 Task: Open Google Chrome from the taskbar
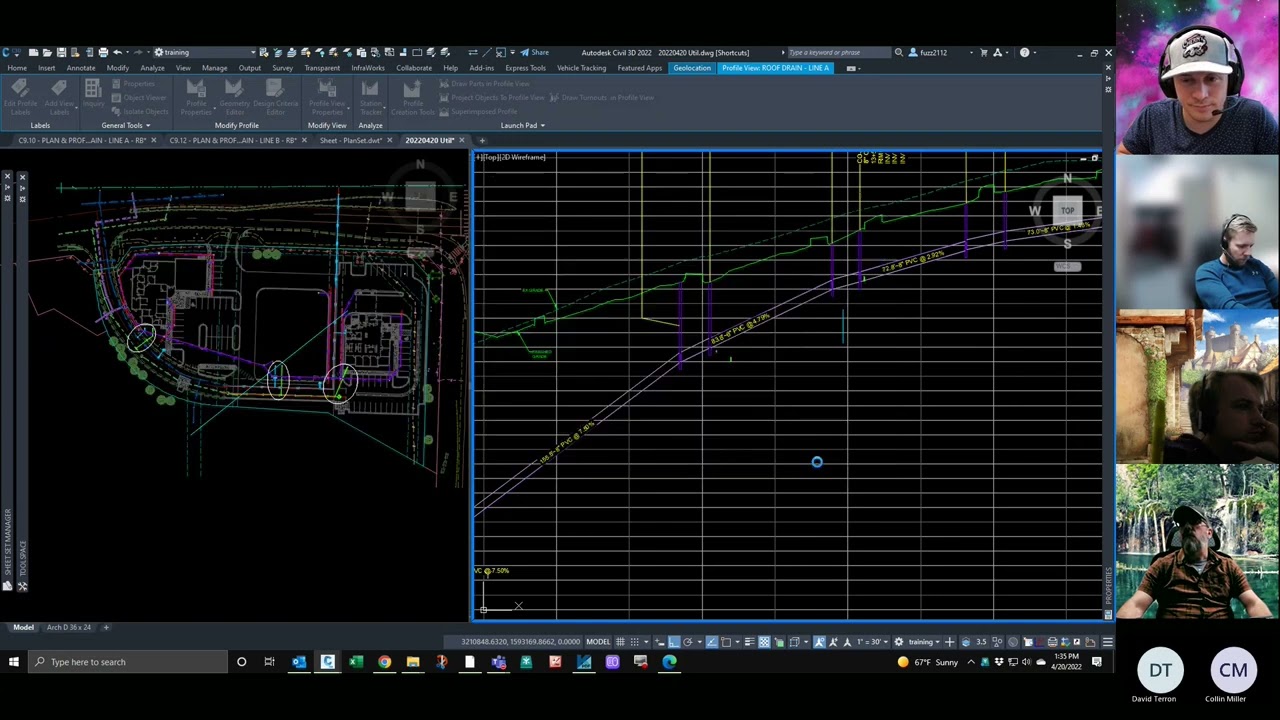tap(384, 661)
